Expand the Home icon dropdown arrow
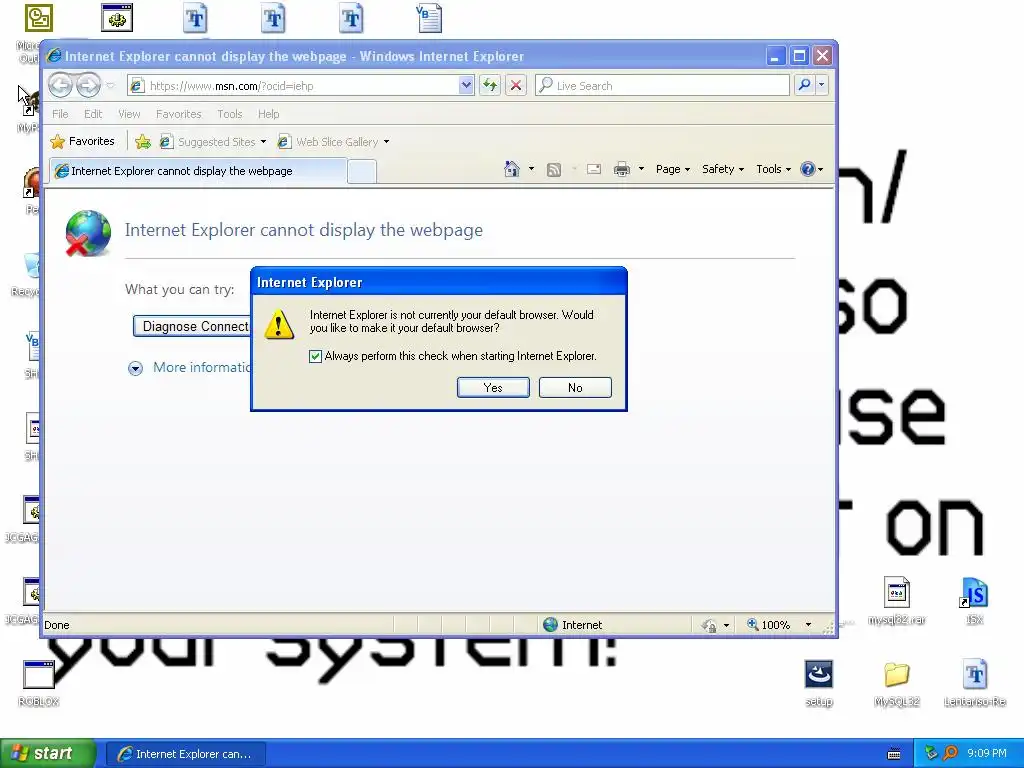Screen dimensions: 1024x768 (531, 169)
